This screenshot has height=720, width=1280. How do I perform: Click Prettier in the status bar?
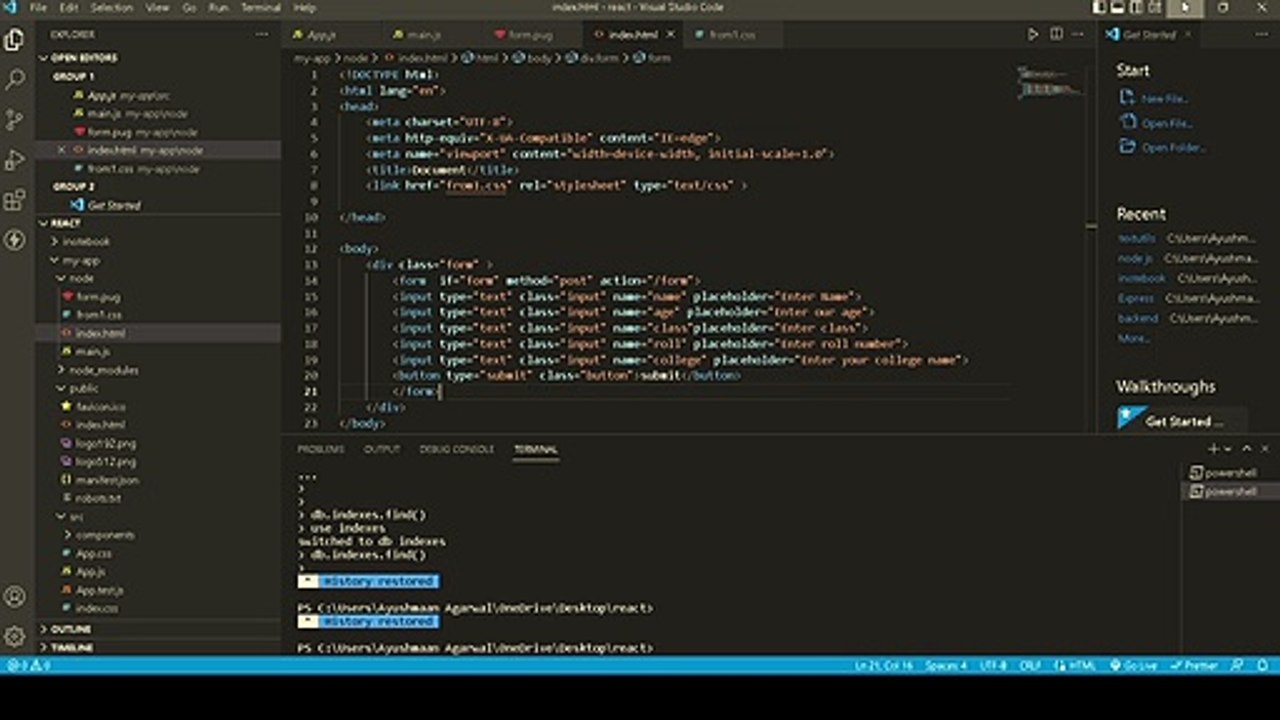(1194, 665)
